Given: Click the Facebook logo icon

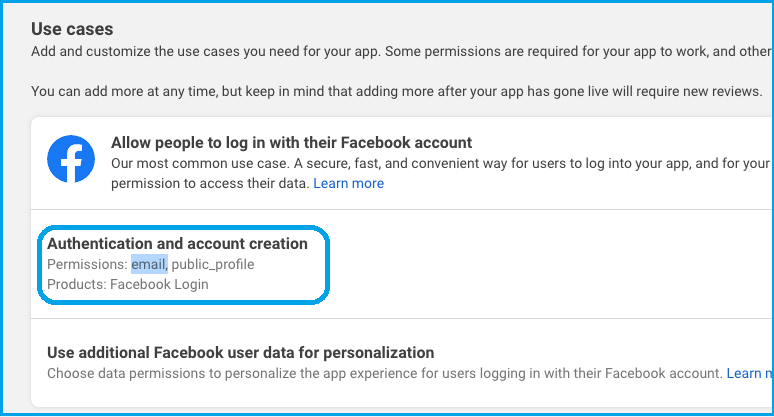Looking at the screenshot, I should coord(71,159).
